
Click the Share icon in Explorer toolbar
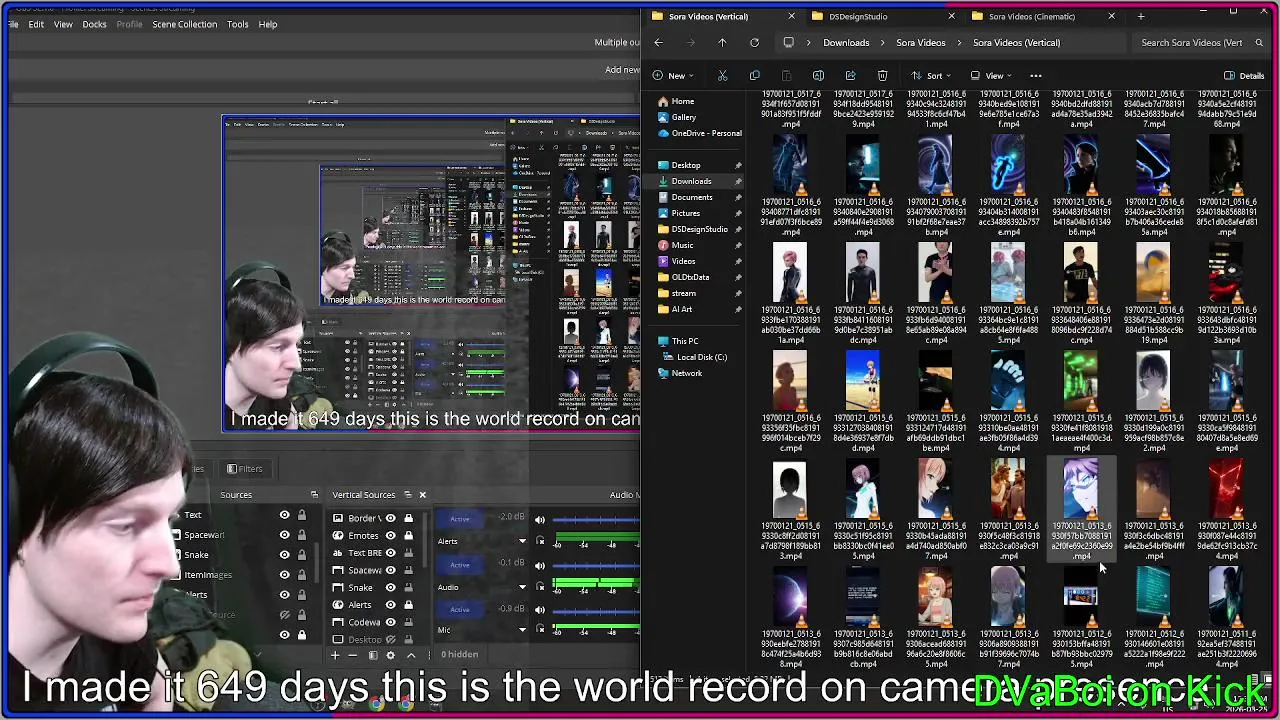(850, 75)
